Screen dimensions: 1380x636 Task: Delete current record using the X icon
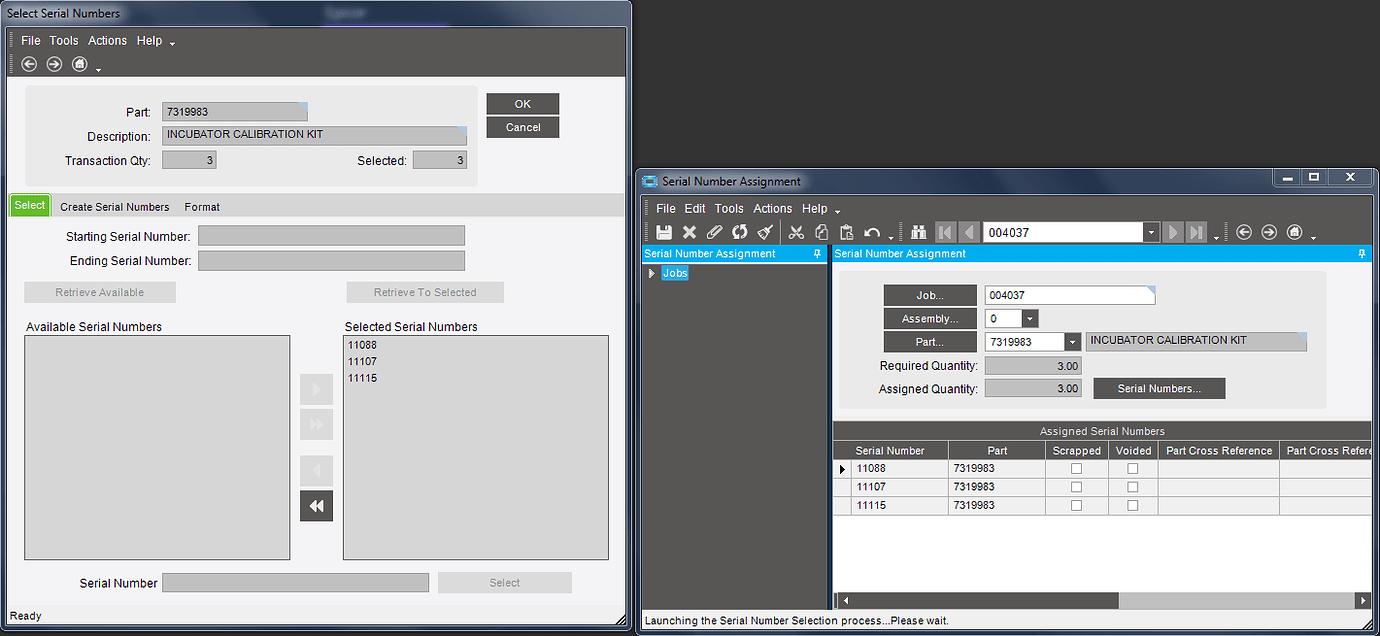click(x=690, y=231)
